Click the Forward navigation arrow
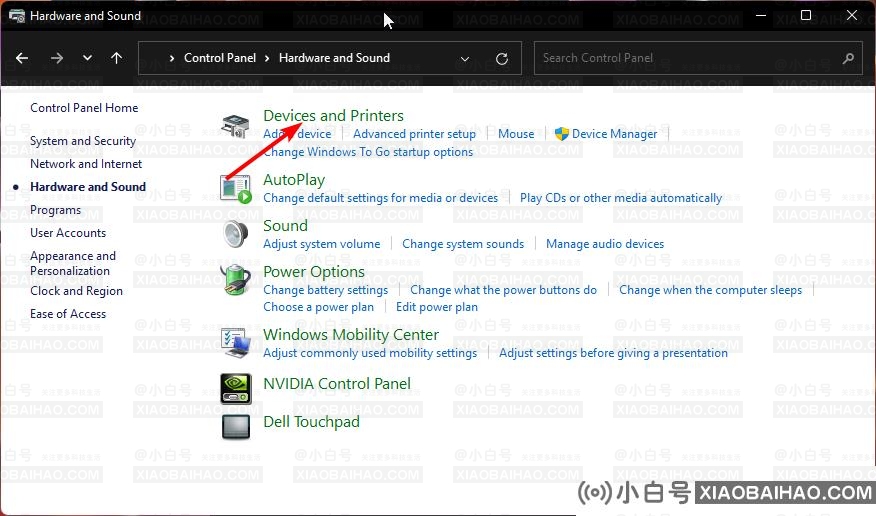 [x=56, y=58]
